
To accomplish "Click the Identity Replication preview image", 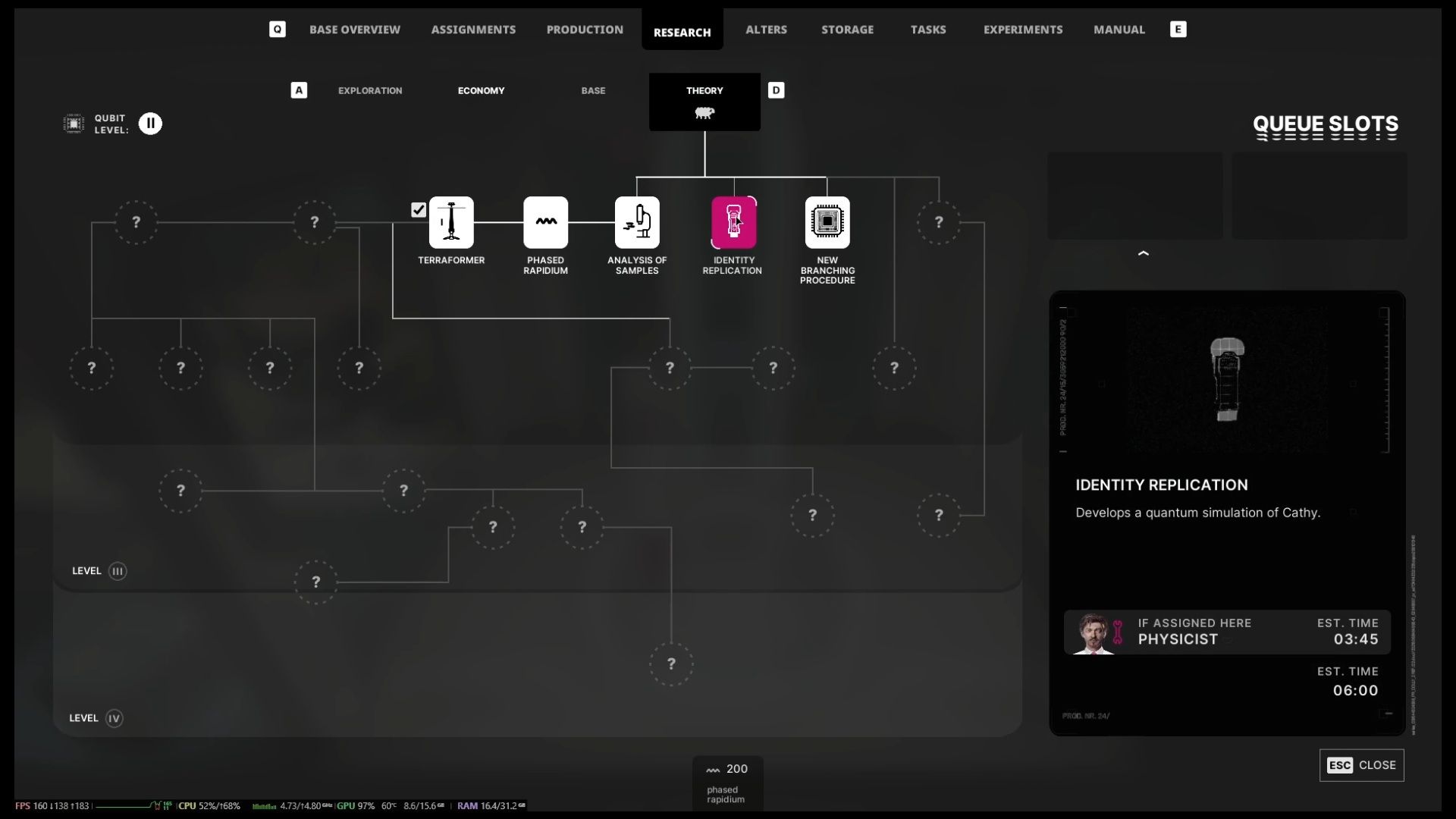I will tap(1227, 379).
